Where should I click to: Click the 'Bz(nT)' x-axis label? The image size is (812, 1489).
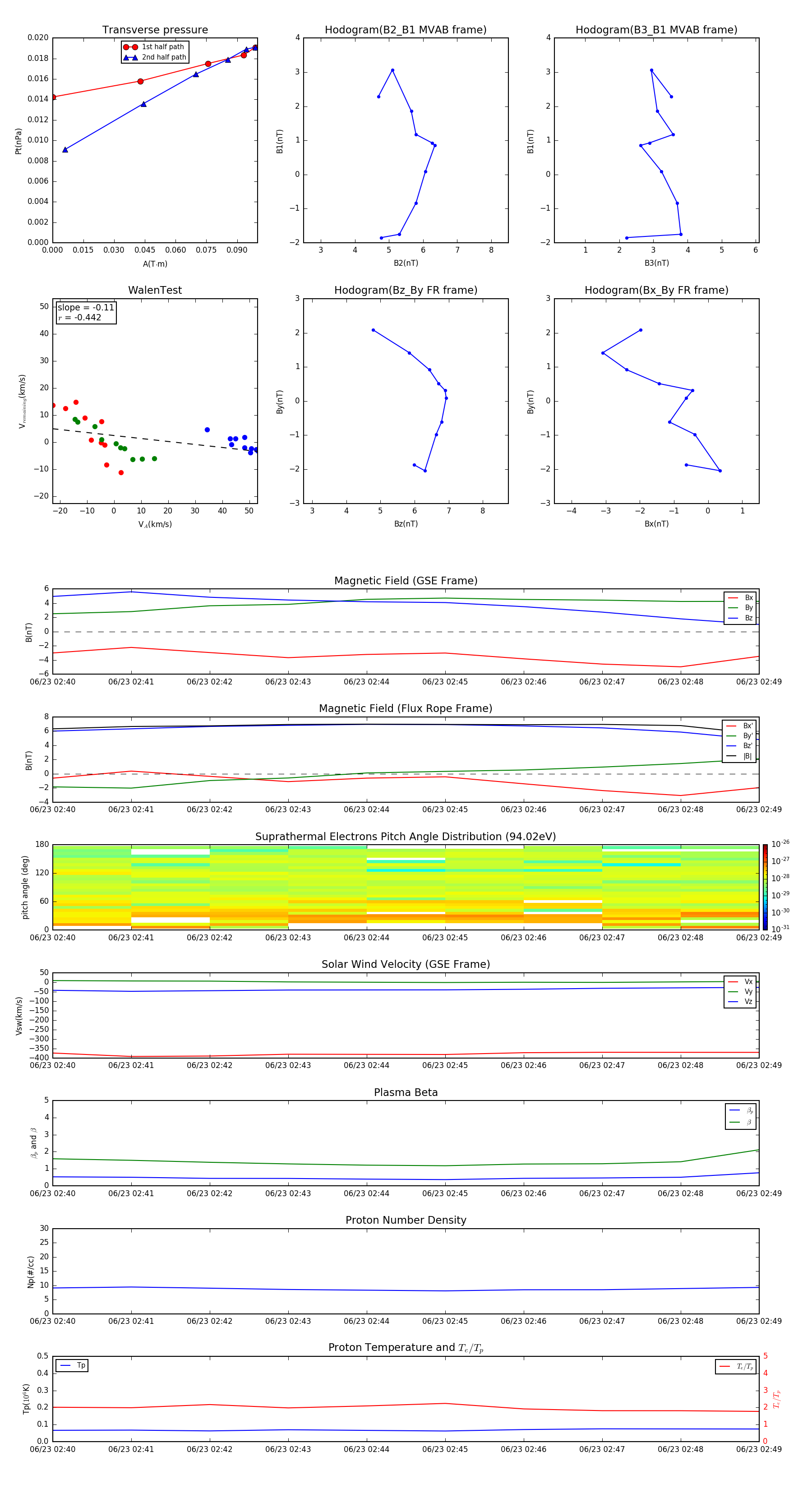(406, 524)
